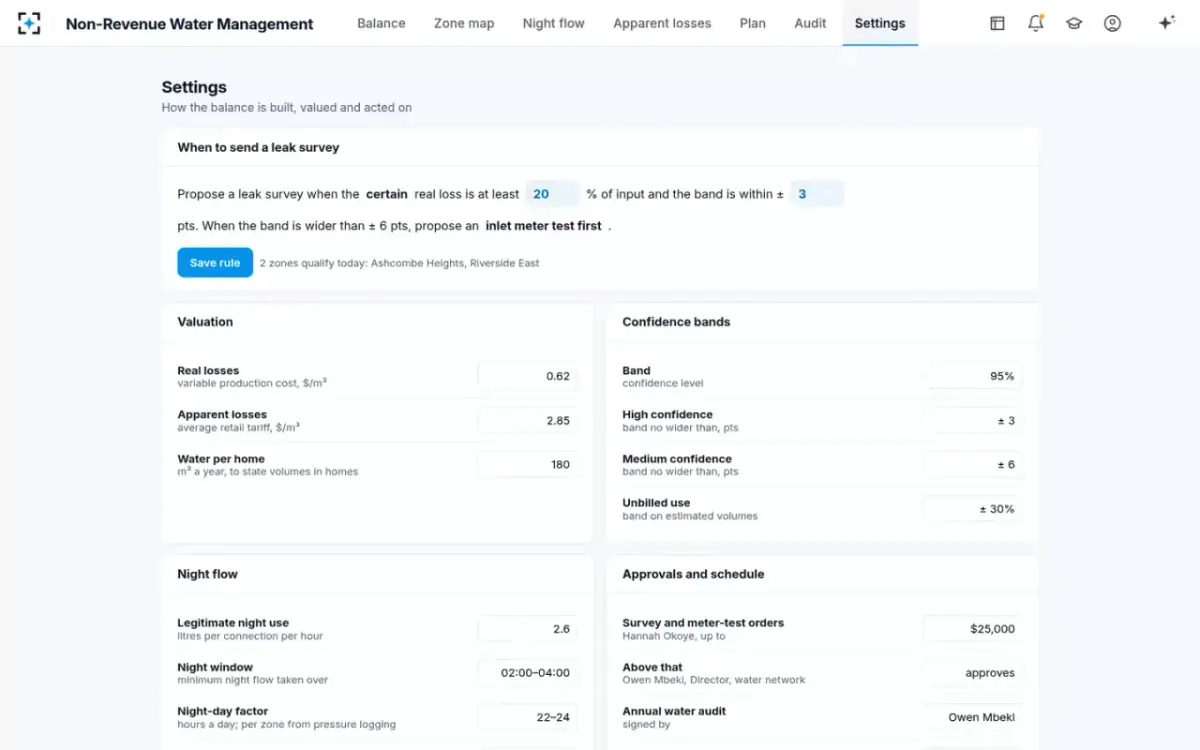Edit Real losses value 0.62
1200x750 pixels.
click(x=527, y=376)
